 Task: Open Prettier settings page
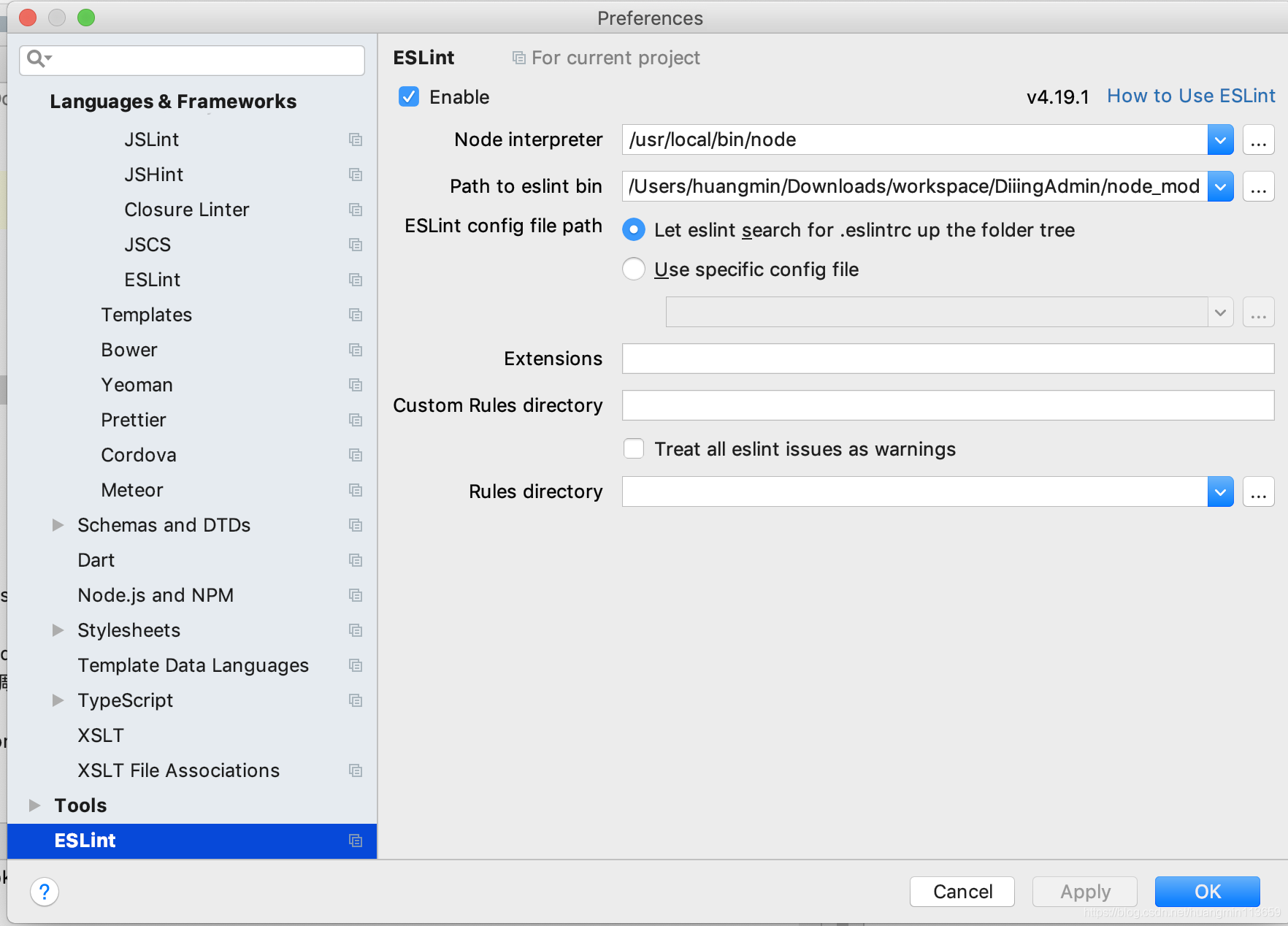pyautogui.click(x=134, y=420)
